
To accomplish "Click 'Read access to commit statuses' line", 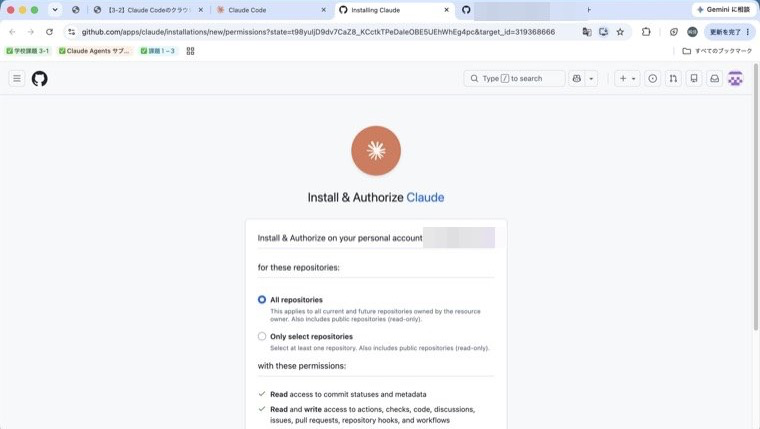I will [x=348, y=395].
